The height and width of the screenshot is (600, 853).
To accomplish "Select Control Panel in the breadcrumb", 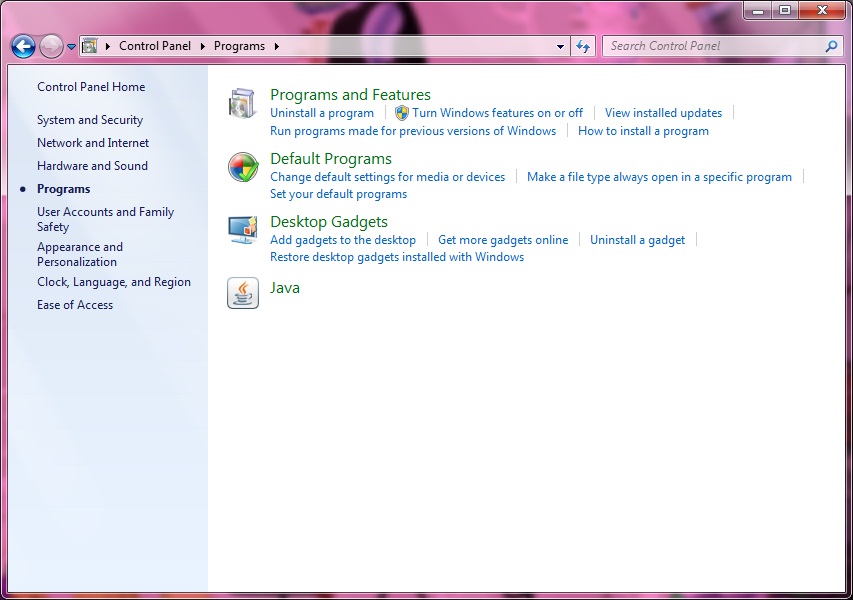I will click(x=155, y=46).
